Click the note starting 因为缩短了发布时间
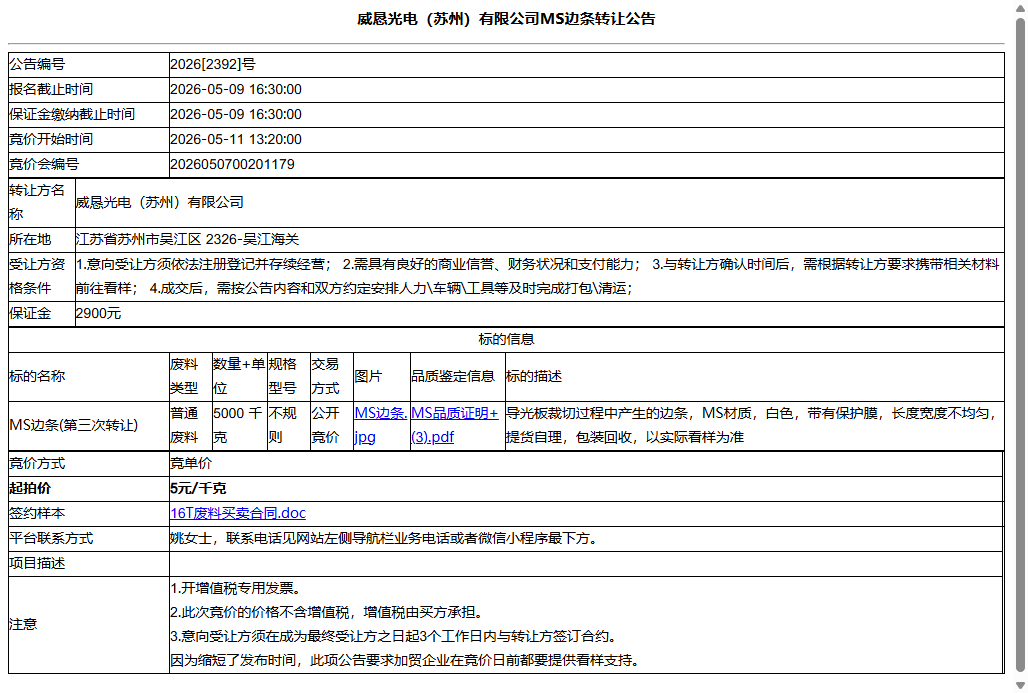Viewport: 1028px width, 693px height. pos(405,660)
